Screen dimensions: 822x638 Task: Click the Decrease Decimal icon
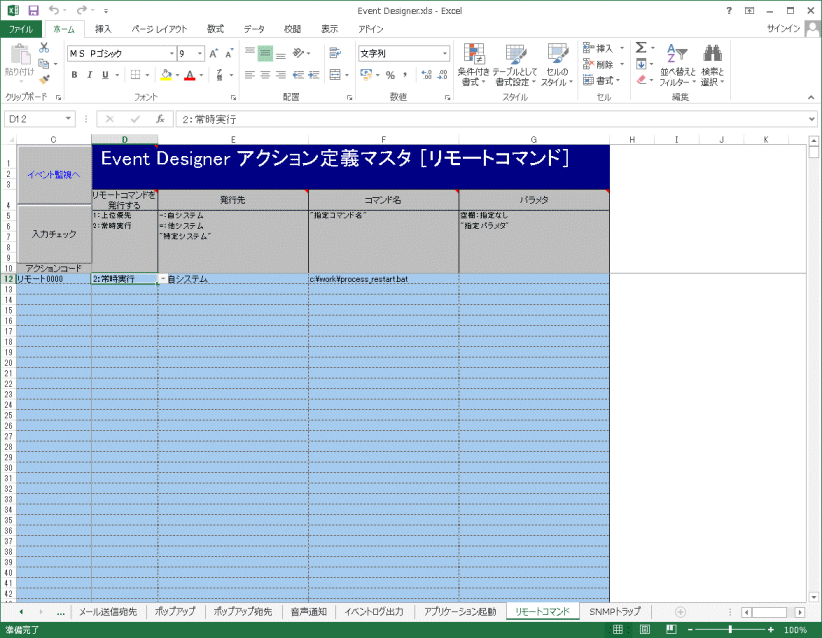(443, 75)
